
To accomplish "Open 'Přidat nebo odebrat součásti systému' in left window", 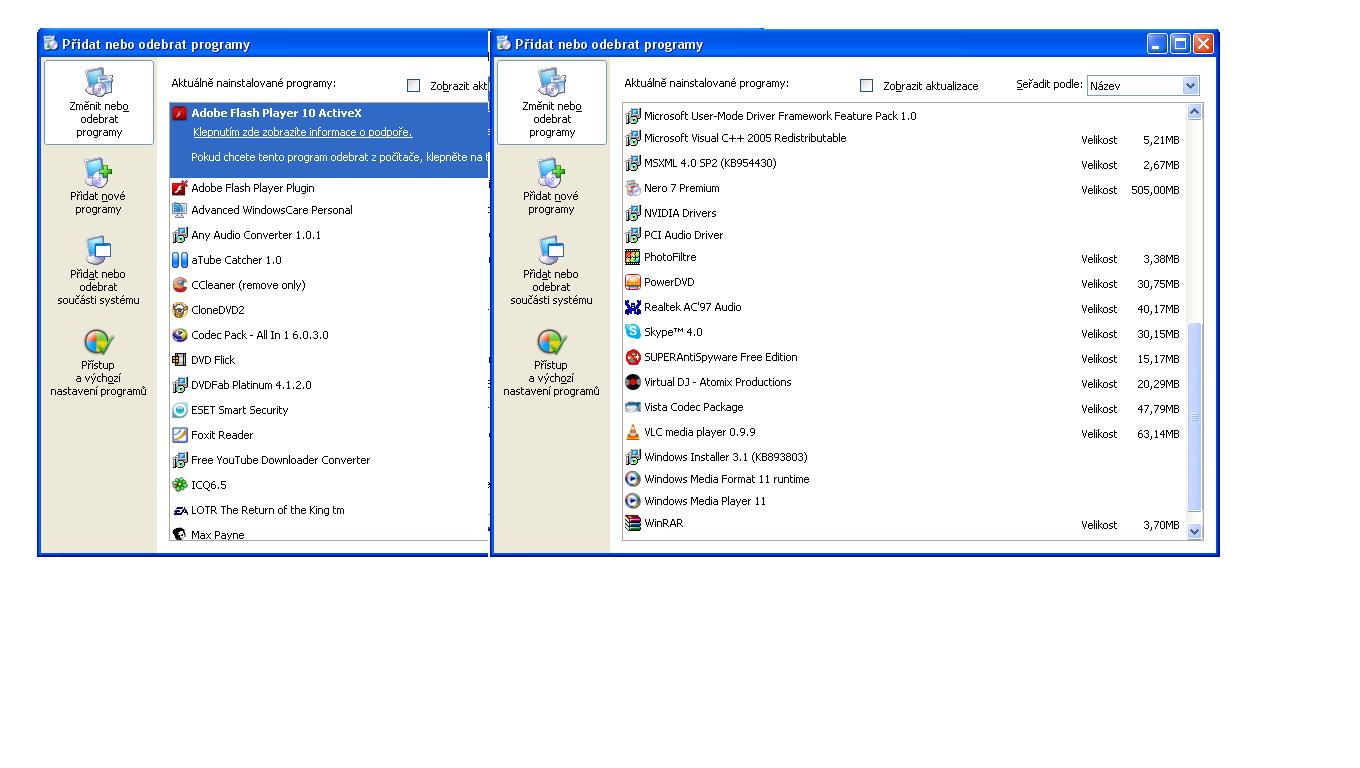I will pos(98,271).
